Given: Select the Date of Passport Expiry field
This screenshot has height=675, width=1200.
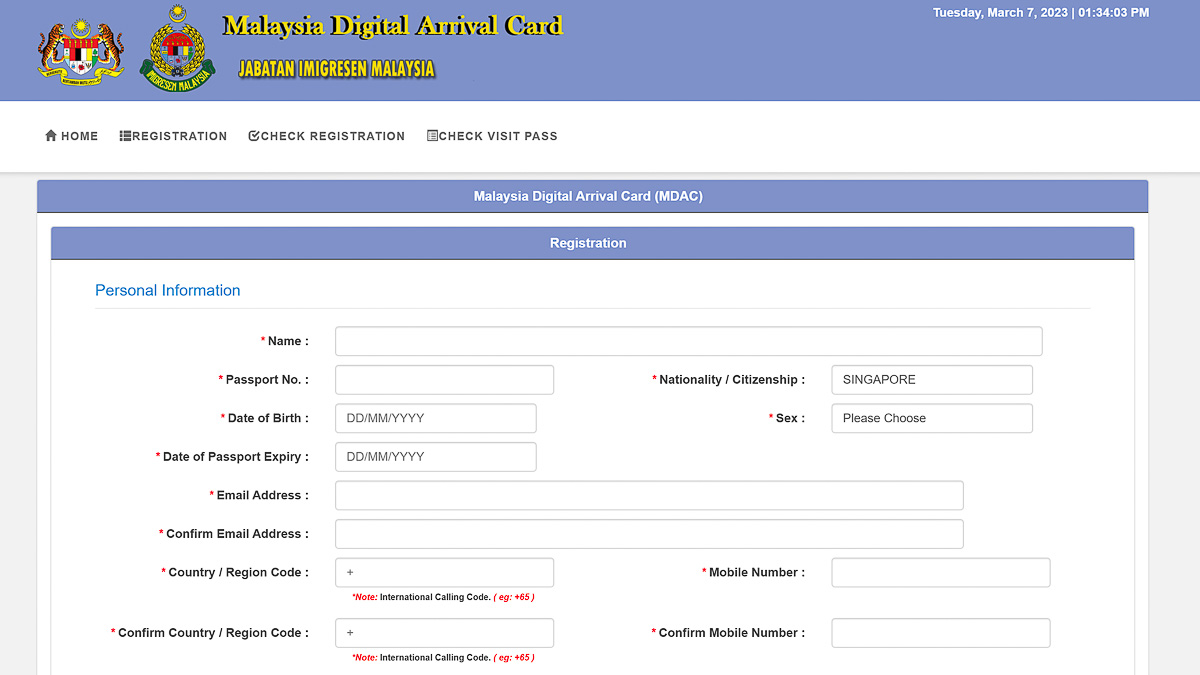Looking at the screenshot, I should click(x=435, y=457).
